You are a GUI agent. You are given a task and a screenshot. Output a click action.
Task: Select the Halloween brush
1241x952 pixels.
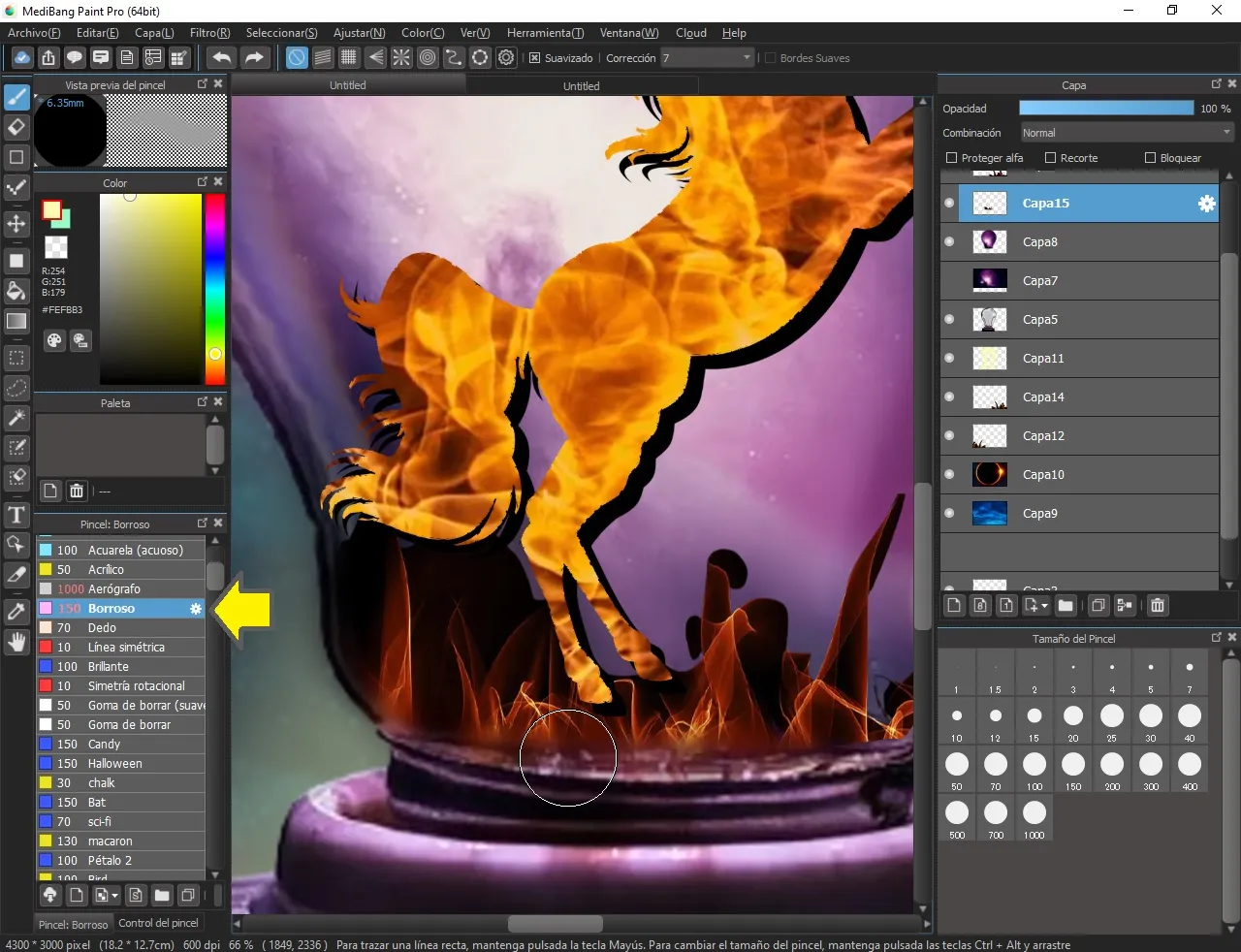pos(121,764)
